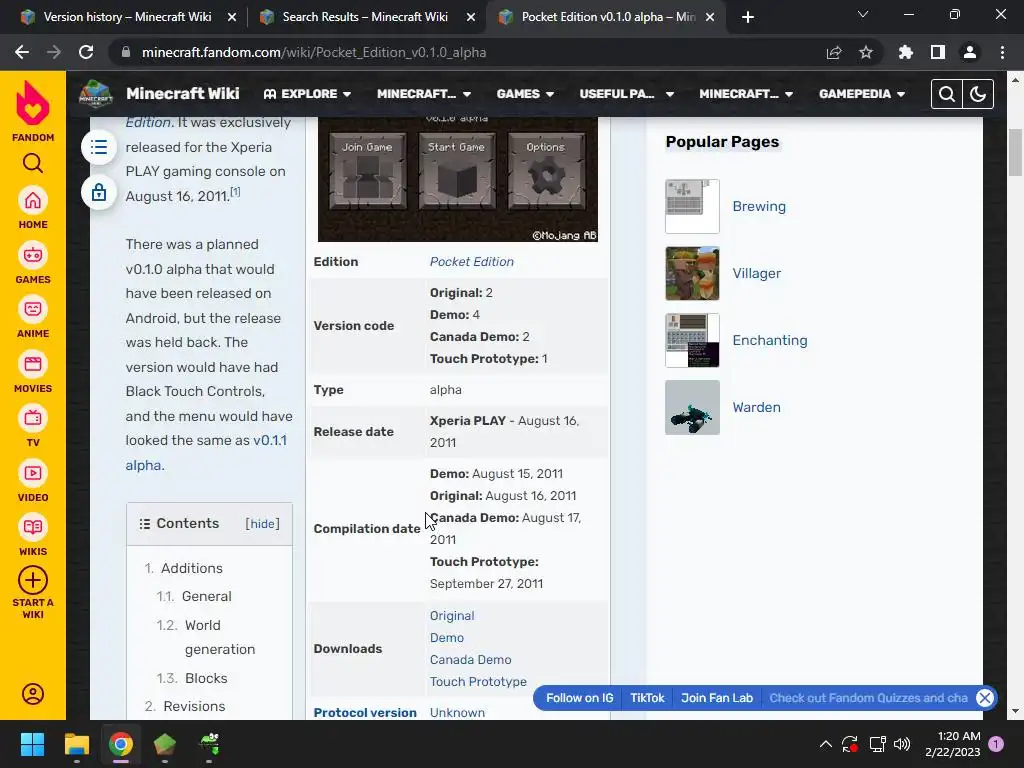Open Fandom sidebar search icon
Screen dimensions: 1024x768
pos(33,163)
